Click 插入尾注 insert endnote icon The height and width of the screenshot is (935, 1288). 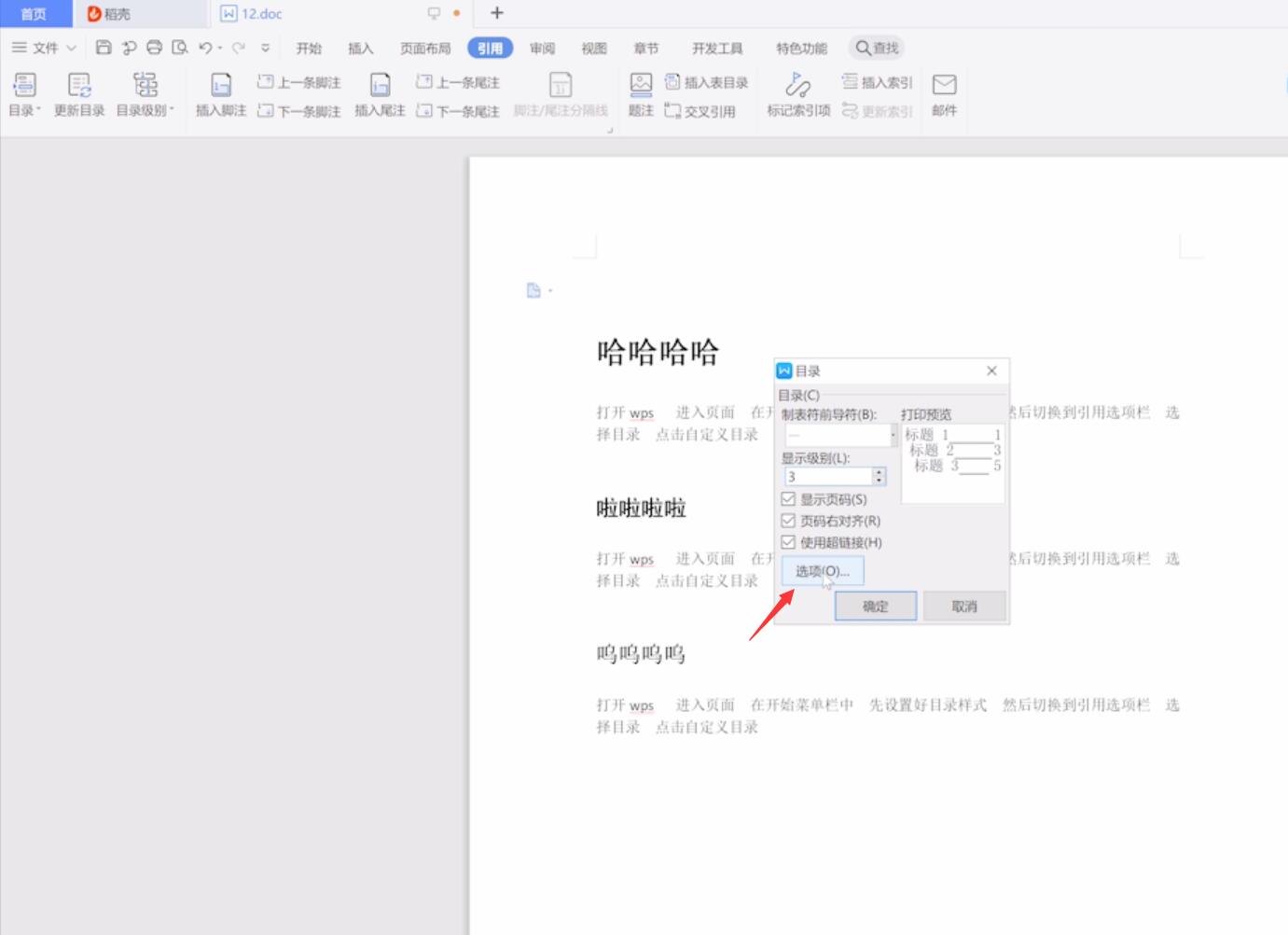[x=380, y=94]
